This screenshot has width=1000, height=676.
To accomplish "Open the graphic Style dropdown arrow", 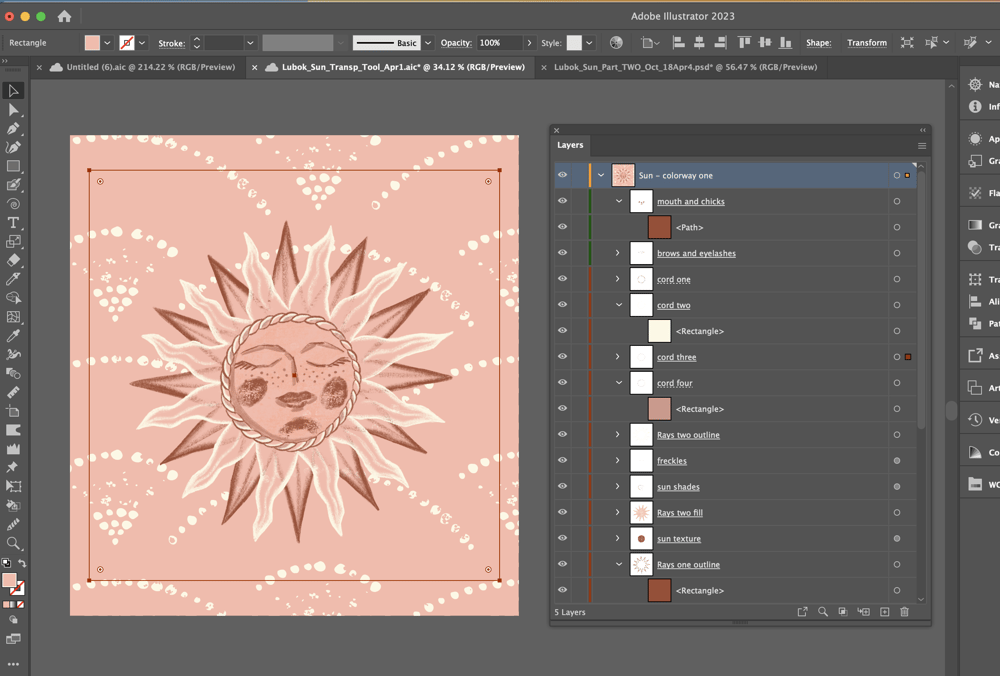I will tap(589, 43).
